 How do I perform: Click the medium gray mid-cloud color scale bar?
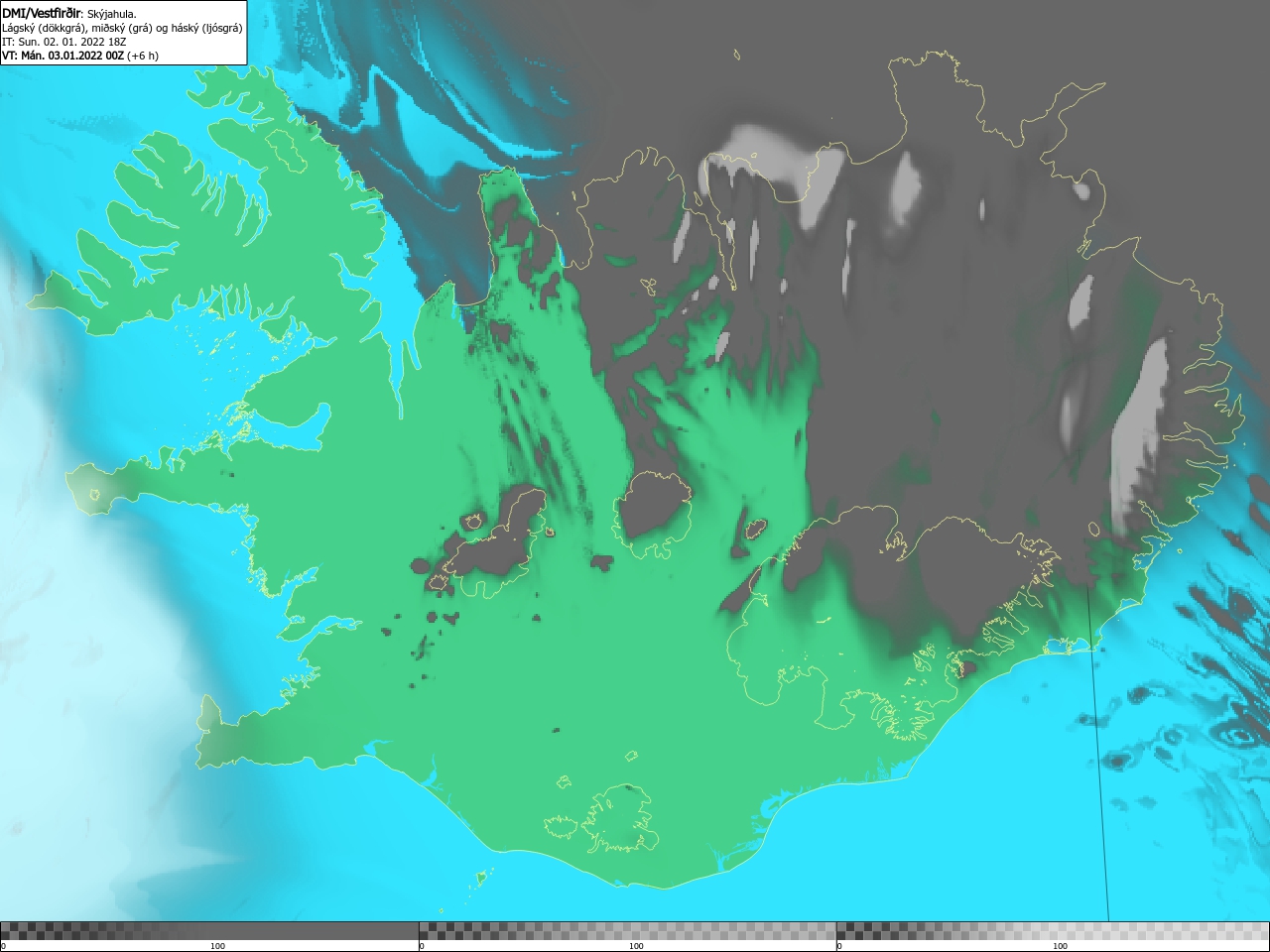[x=627, y=931]
